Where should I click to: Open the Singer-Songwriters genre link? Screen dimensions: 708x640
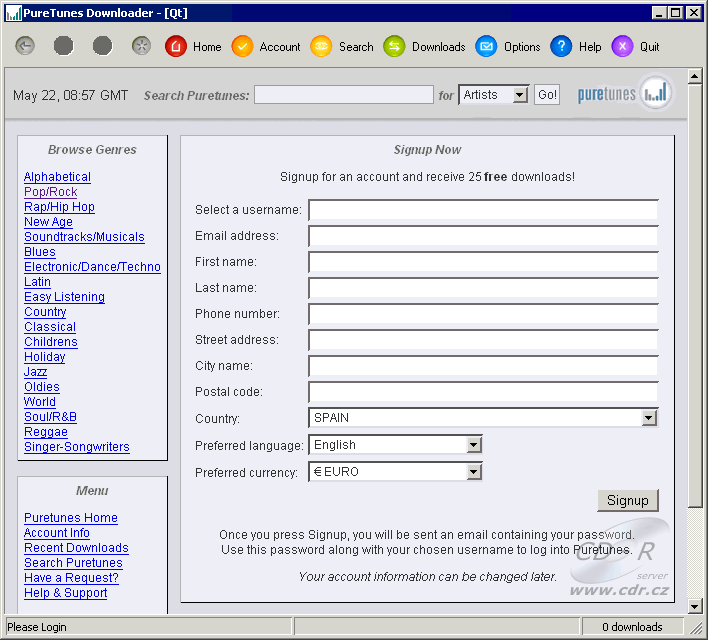77,447
